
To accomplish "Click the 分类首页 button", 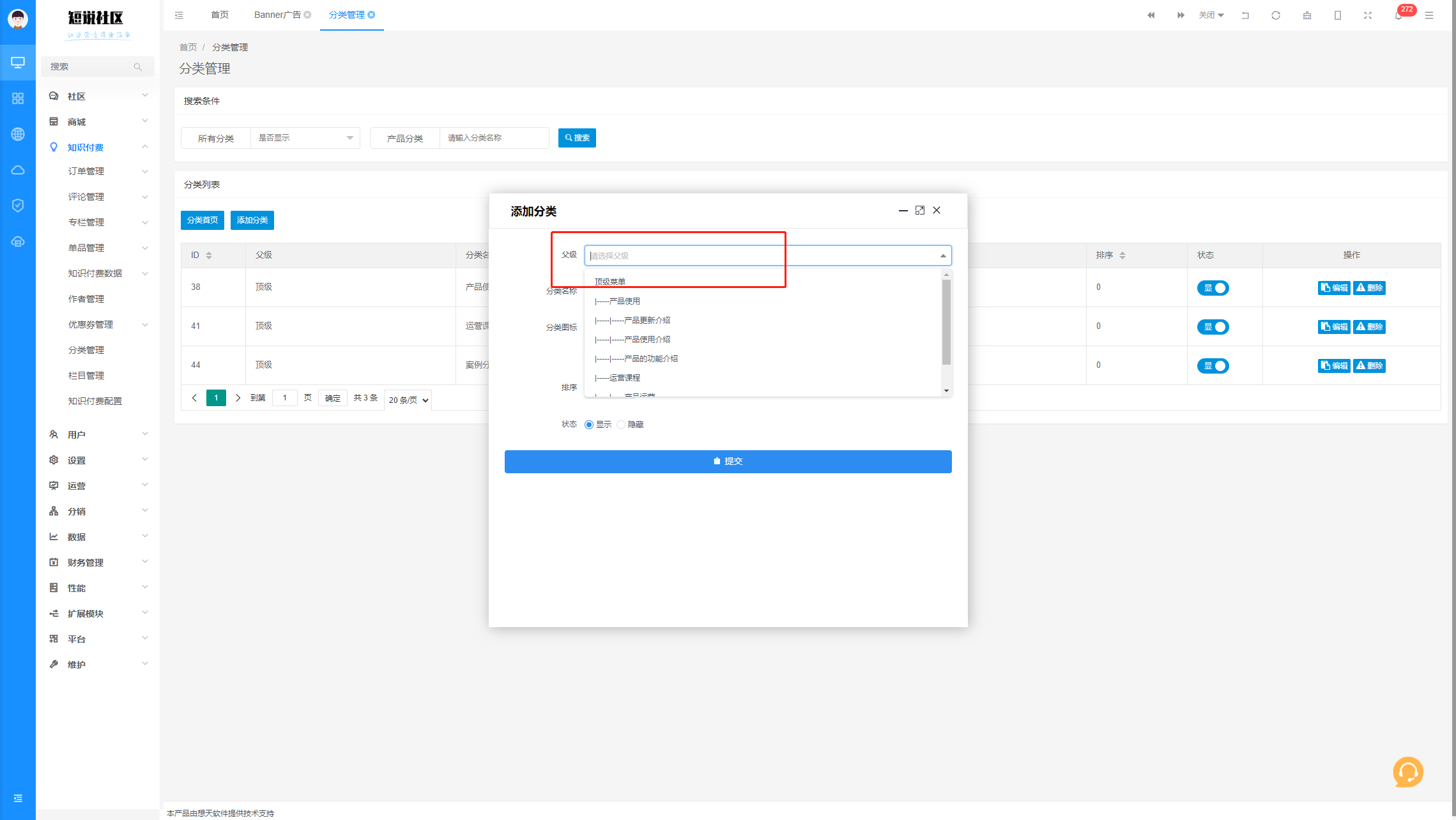I will click(x=203, y=220).
